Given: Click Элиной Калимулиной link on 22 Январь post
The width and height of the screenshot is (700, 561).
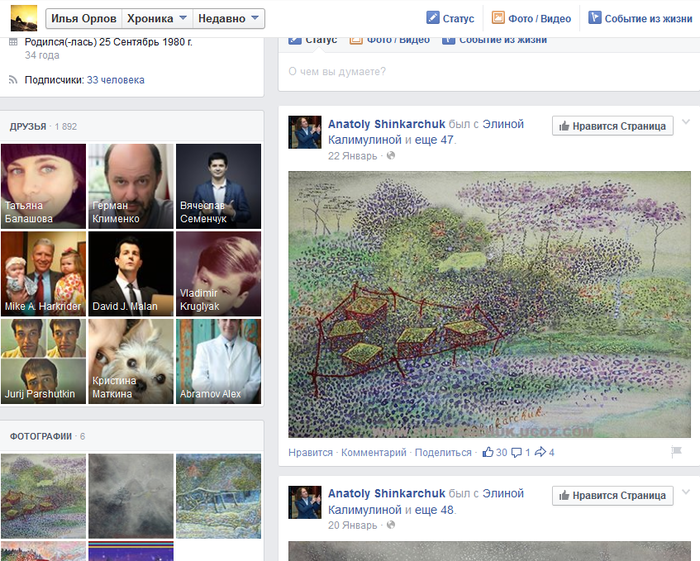Looking at the screenshot, I should 426,132.
